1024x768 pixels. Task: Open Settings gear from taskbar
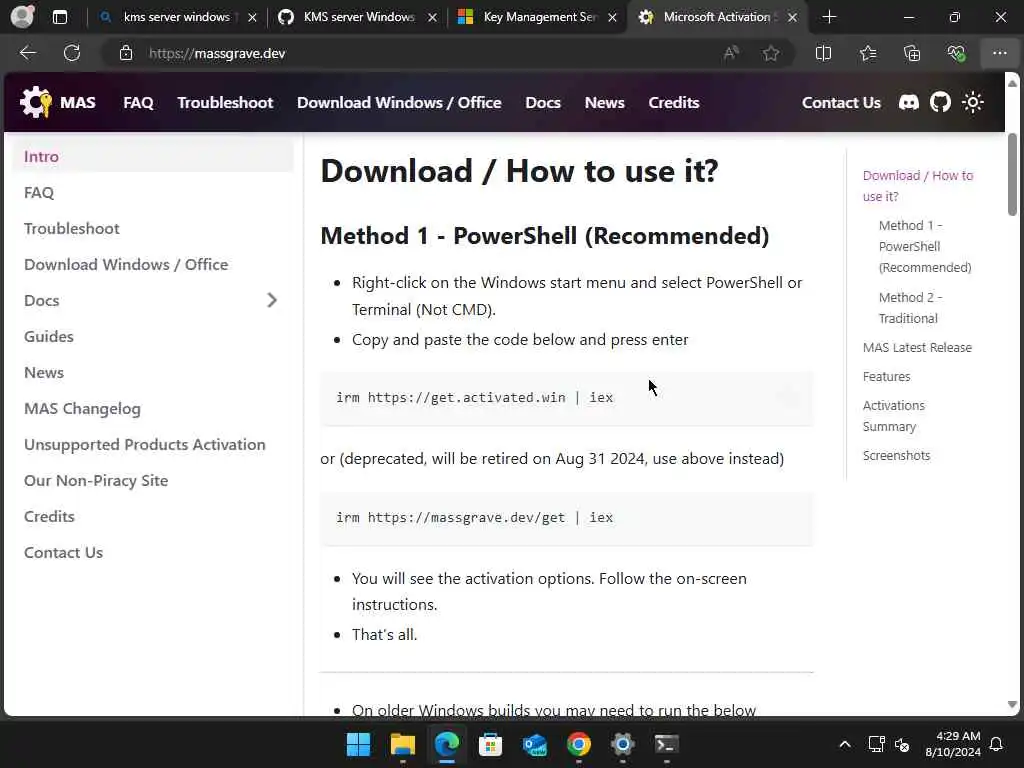(x=623, y=744)
